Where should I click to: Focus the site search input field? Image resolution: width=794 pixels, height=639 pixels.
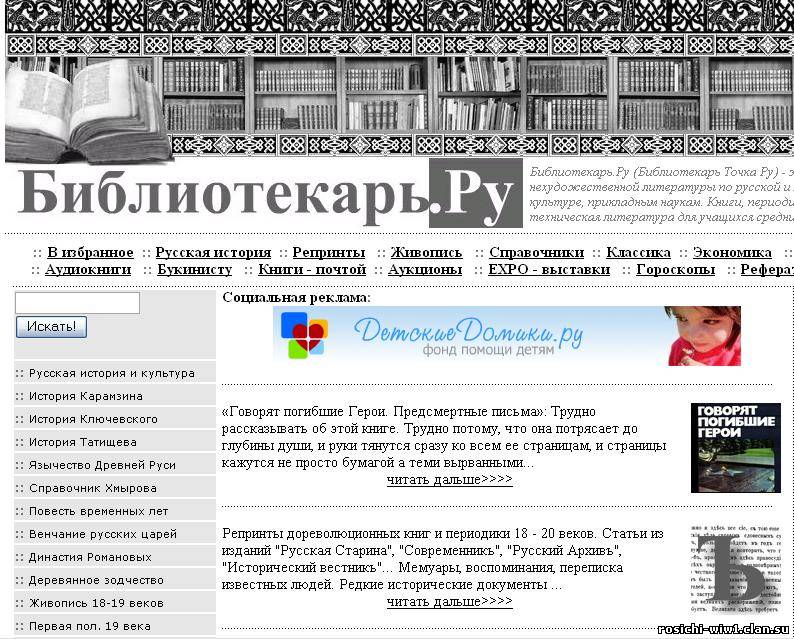click(x=77, y=303)
